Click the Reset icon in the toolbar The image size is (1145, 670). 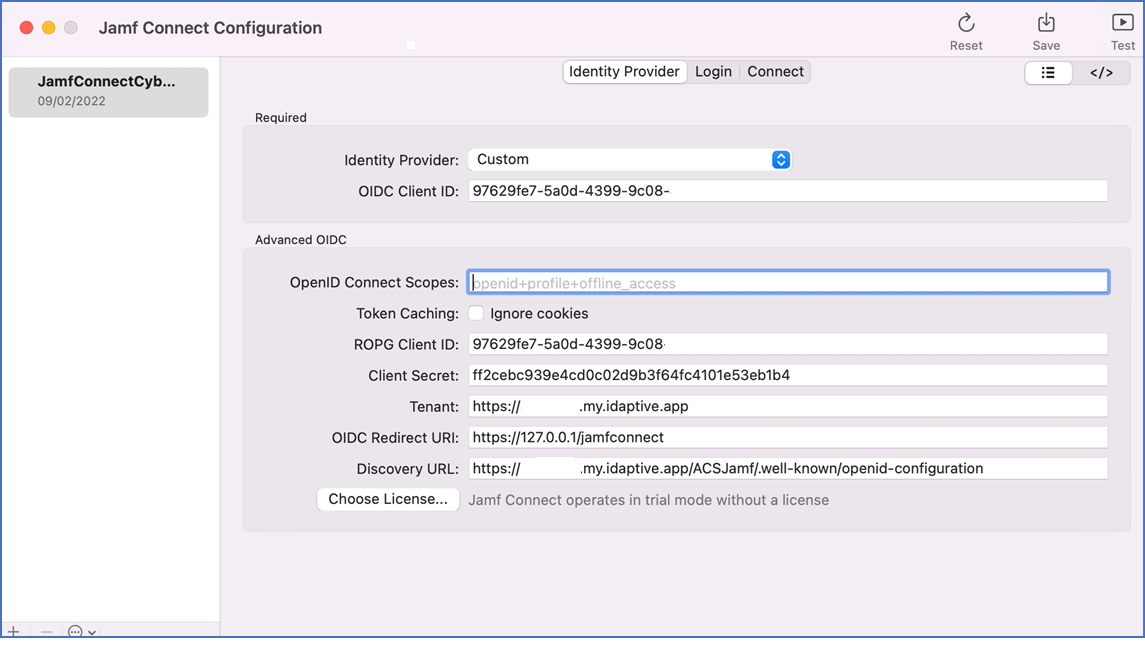click(965, 28)
